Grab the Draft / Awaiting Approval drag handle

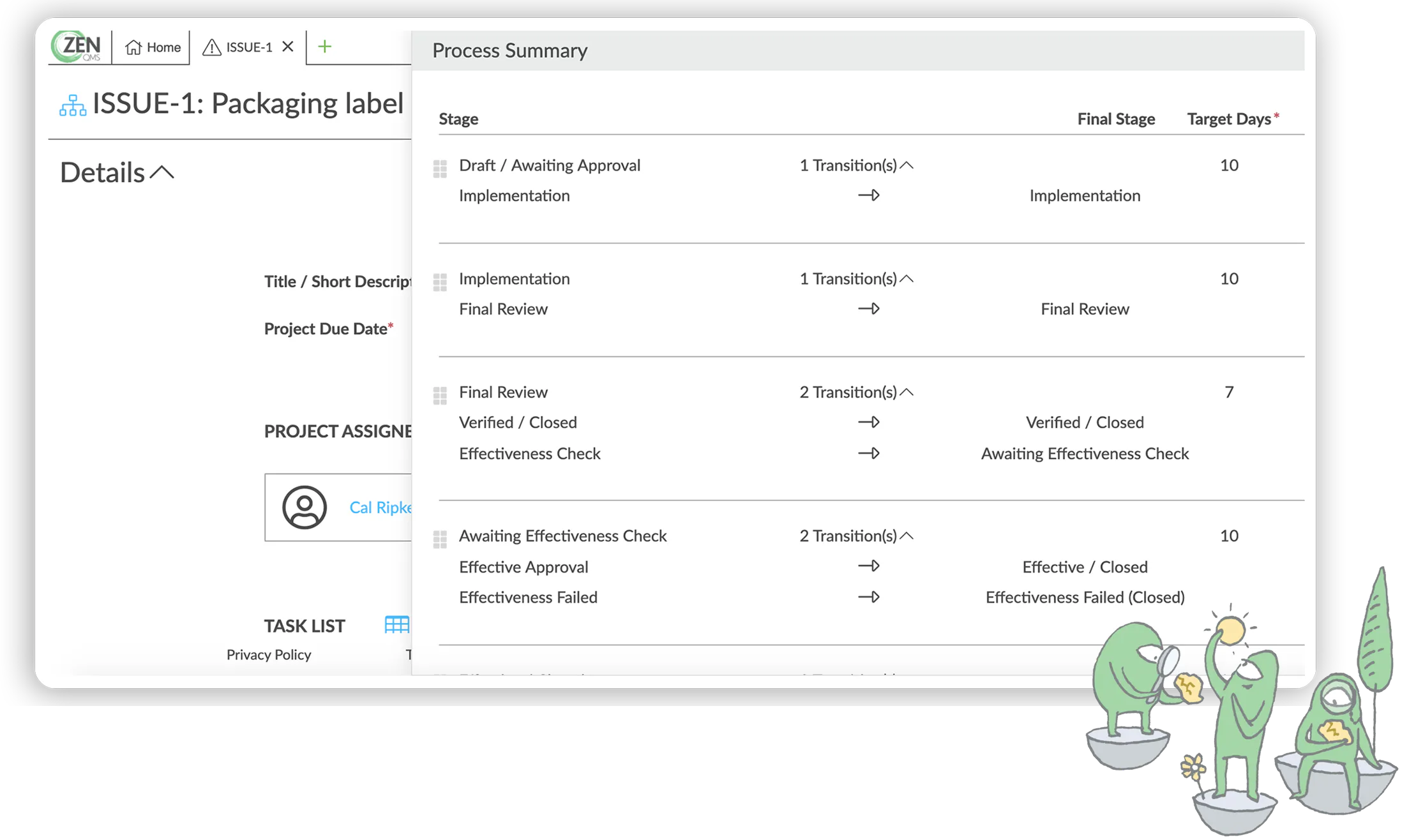tap(440, 169)
